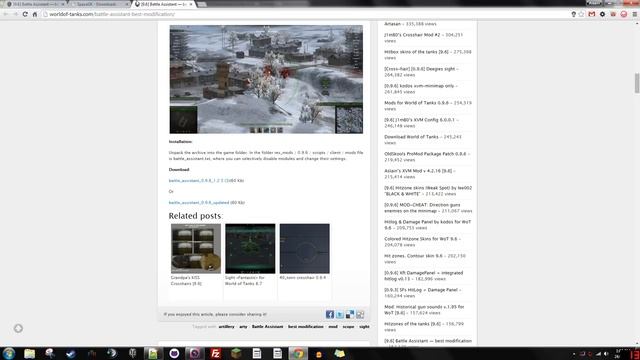This screenshot has width=640, height=360.
Task: Open Grandpa's KISS Crosshairs thumbnail
Action: coord(196,249)
